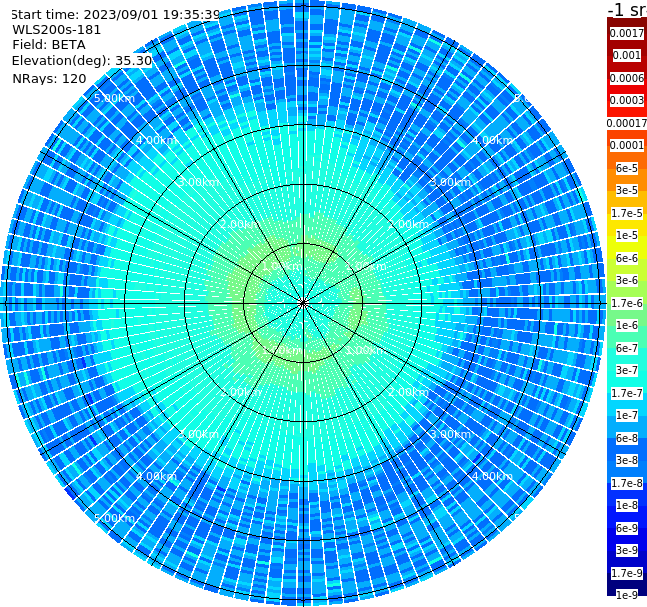This screenshot has width=647, height=607.
Task: Click the 3e-9 colorbar label
Action: [x=627, y=550]
